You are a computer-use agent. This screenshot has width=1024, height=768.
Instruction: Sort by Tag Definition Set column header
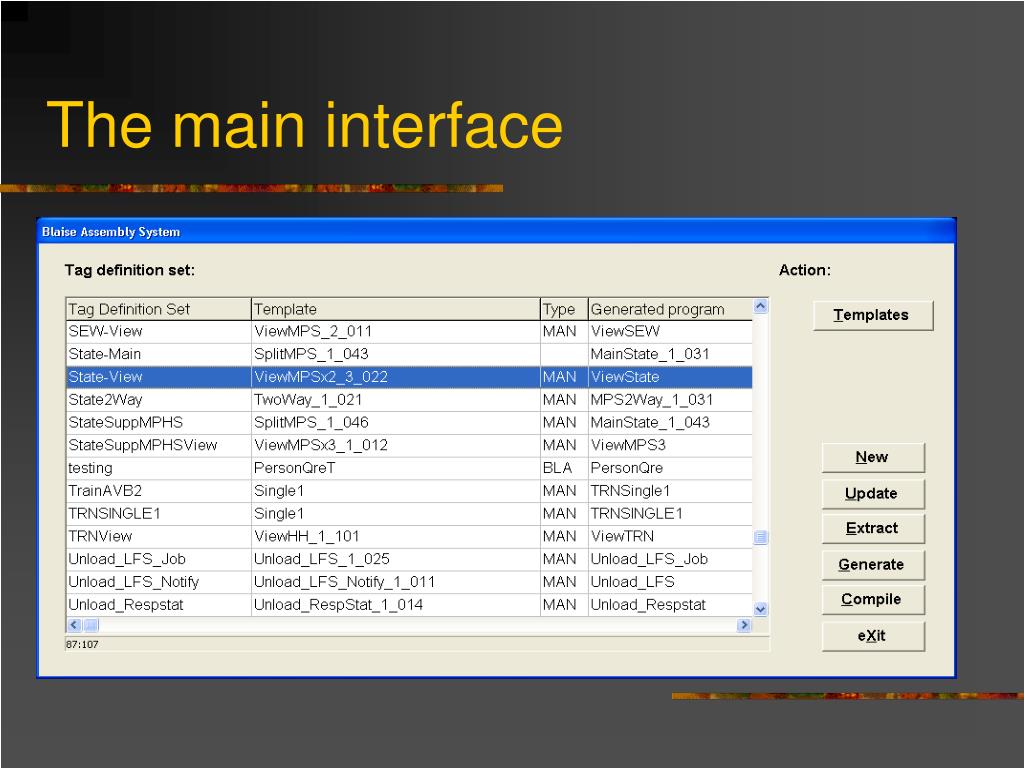[x=159, y=309]
